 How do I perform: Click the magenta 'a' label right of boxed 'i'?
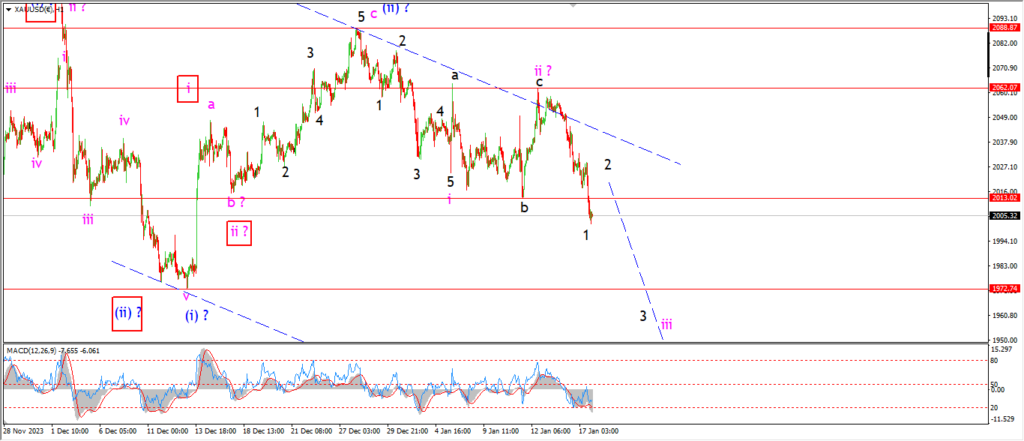tap(211, 104)
